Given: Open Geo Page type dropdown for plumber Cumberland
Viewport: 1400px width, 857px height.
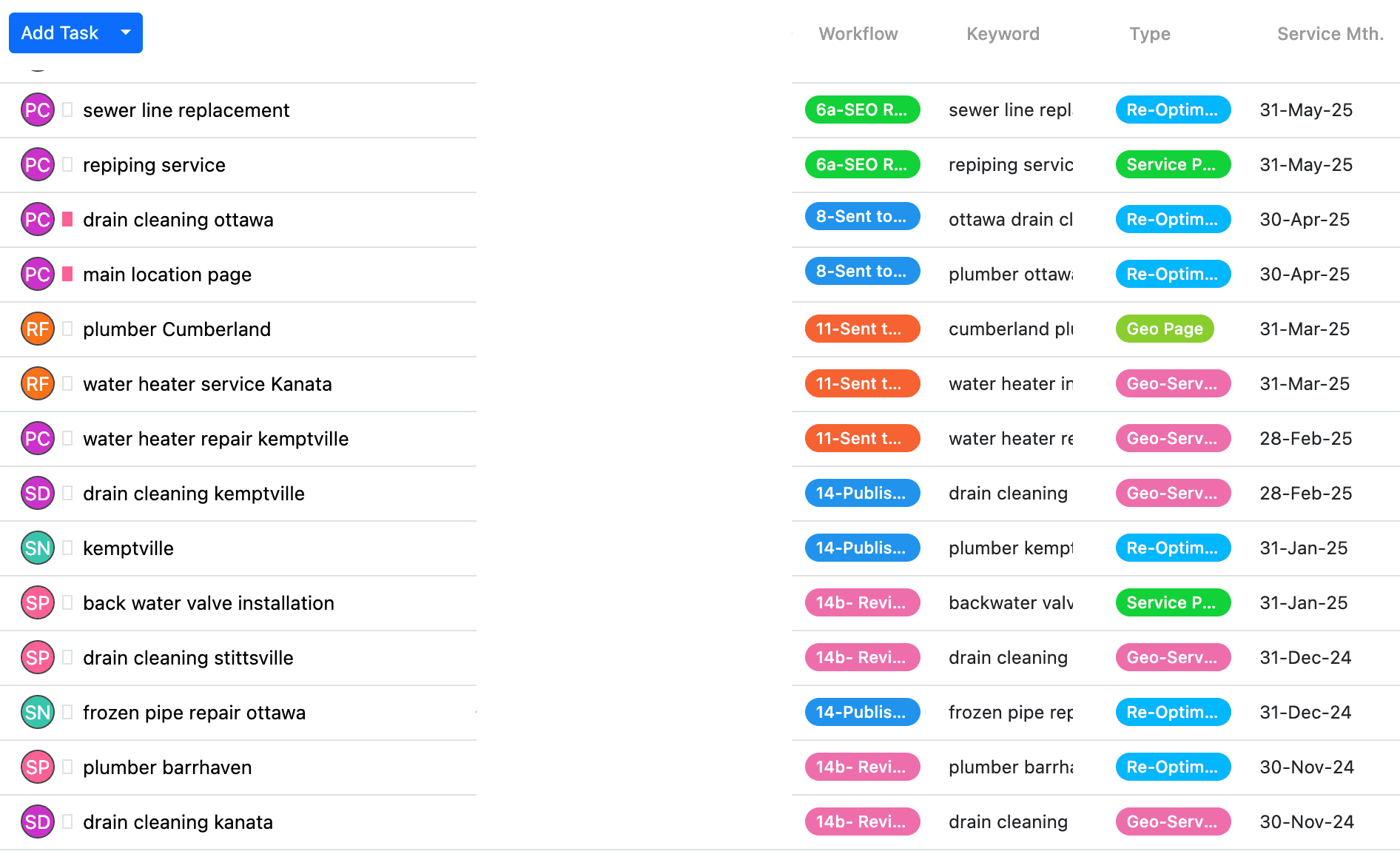Looking at the screenshot, I should point(1164,329).
